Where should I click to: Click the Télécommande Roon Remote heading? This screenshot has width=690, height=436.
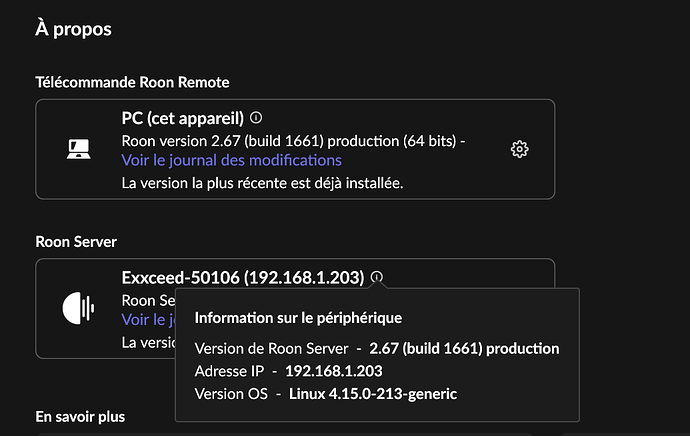click(x=132, y=82)
